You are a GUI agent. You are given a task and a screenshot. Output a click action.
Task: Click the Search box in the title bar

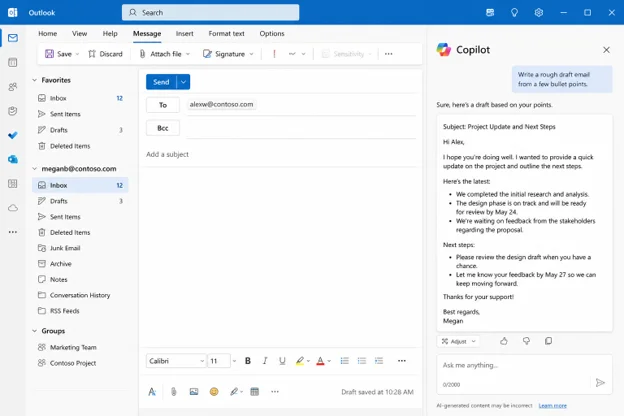coord(211,12)
